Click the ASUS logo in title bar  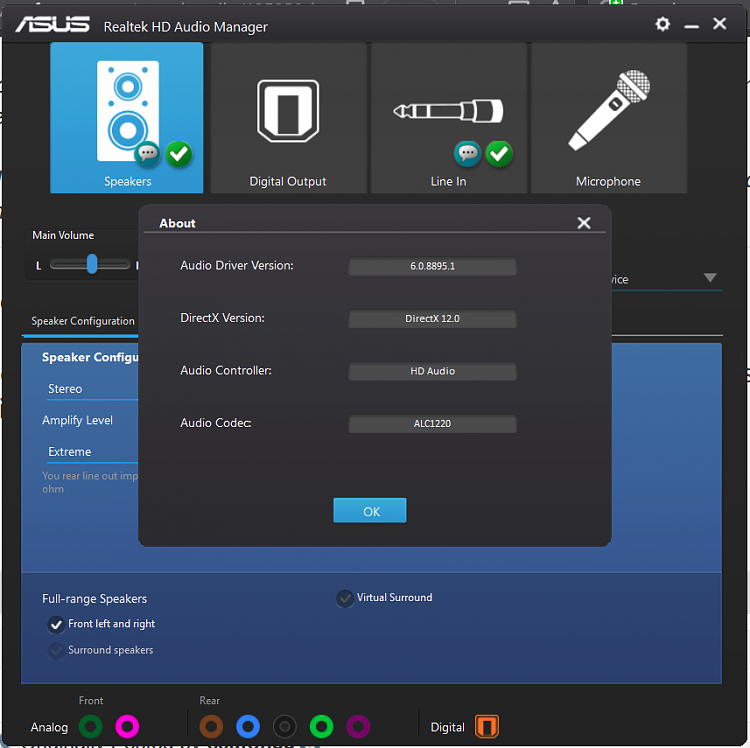point(52,24)
